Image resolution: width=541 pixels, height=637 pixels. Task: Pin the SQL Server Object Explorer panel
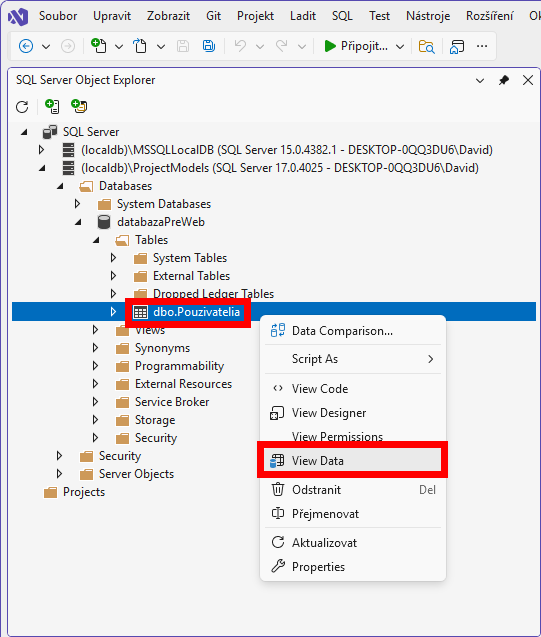[504, 80]
